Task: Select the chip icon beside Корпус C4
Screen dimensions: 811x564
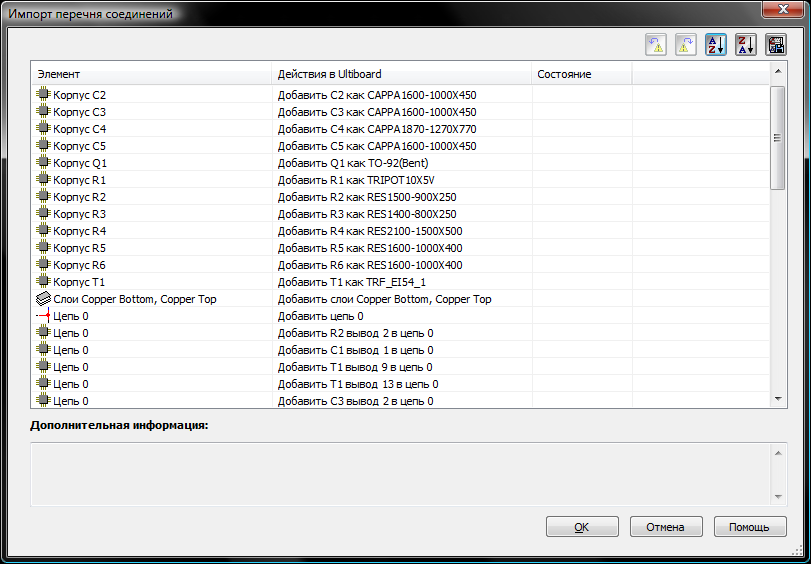Action: 43,128
